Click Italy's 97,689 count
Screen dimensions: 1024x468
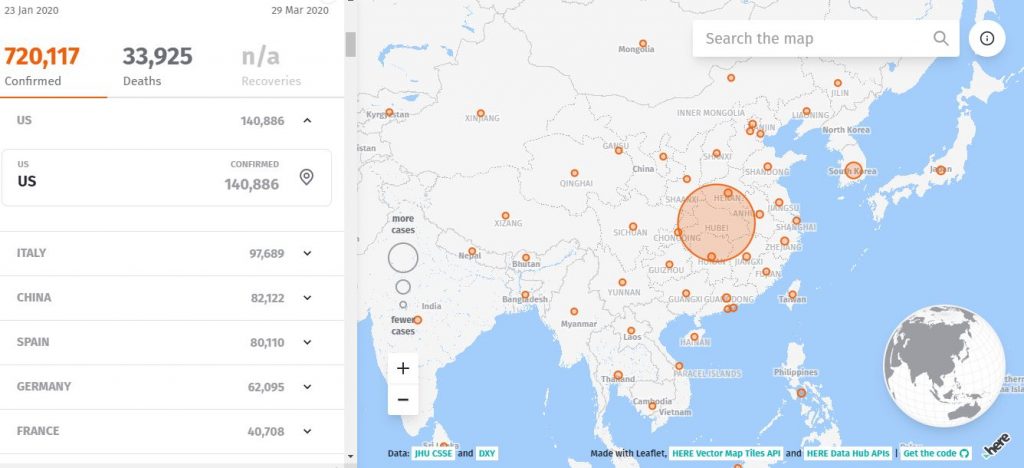266,253
